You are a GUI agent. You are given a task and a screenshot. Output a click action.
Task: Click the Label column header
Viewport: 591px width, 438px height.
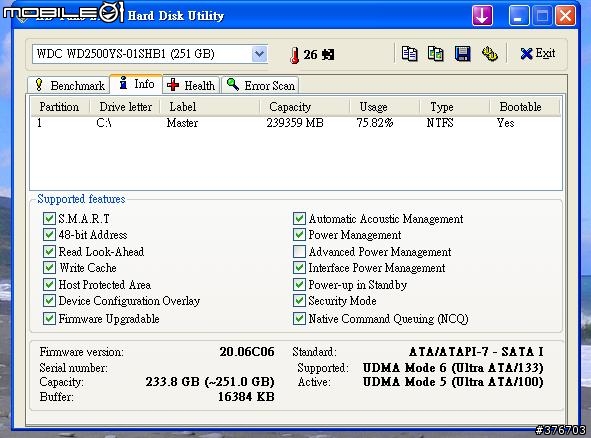(210, 107)
